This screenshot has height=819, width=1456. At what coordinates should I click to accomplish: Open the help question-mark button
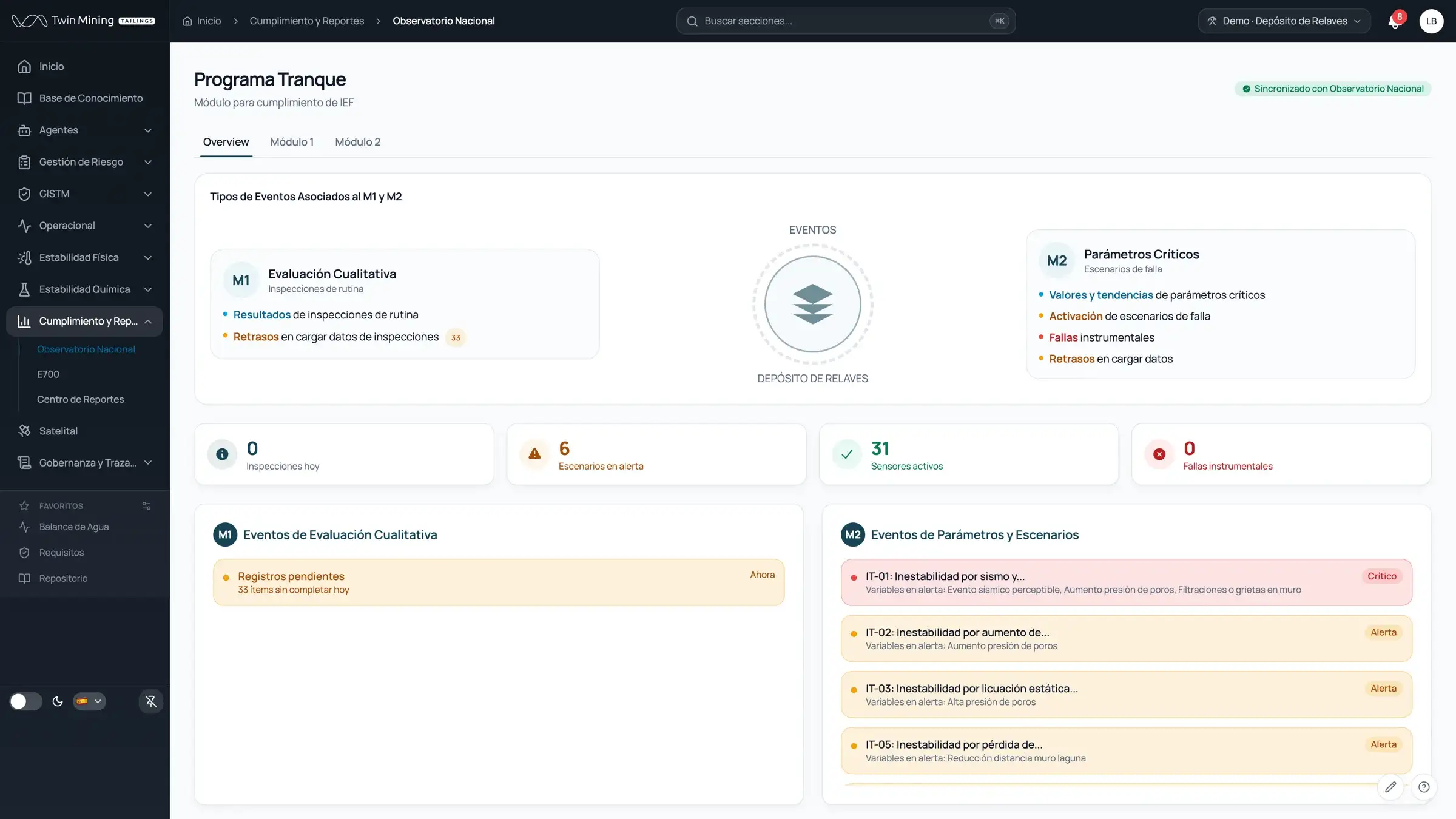(1424, 787)
